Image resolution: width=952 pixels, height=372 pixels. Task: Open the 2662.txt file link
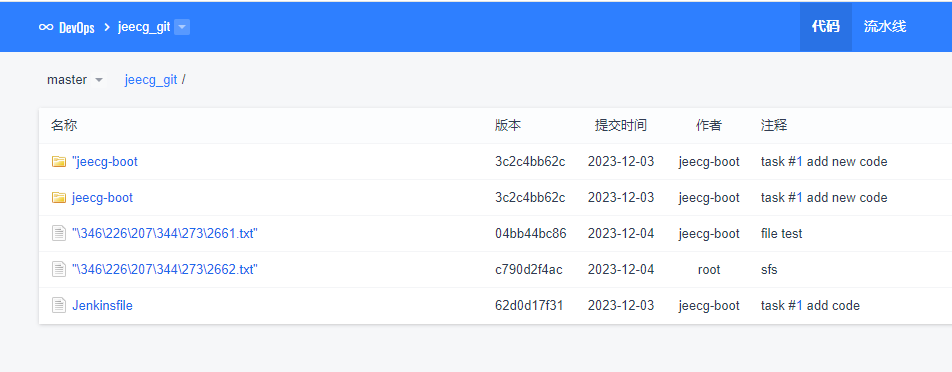click(165, 269)
